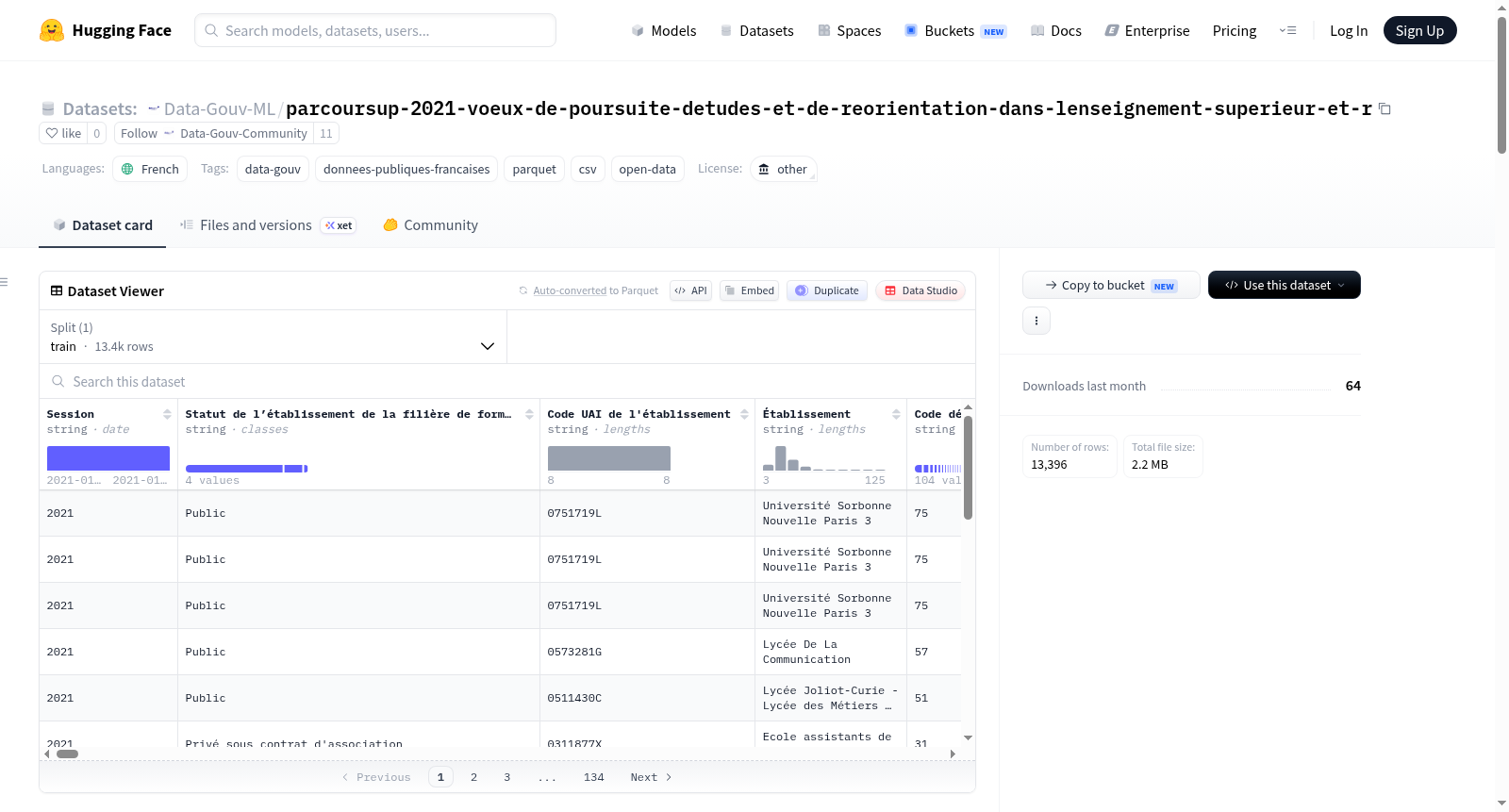Click the Sign Up button
This screenshot has height=812, width=1509.
point(1419,30)
